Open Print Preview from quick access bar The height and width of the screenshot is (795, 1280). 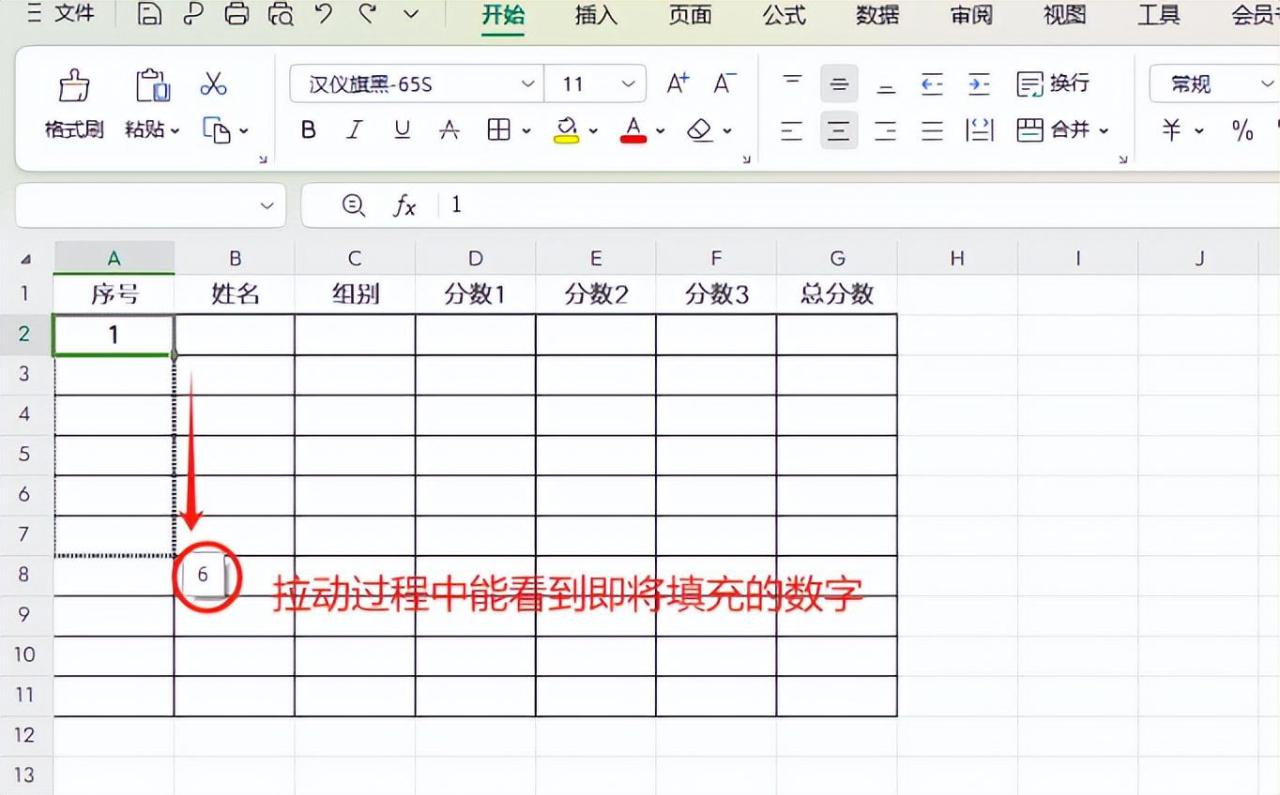[x=281, y=14]
